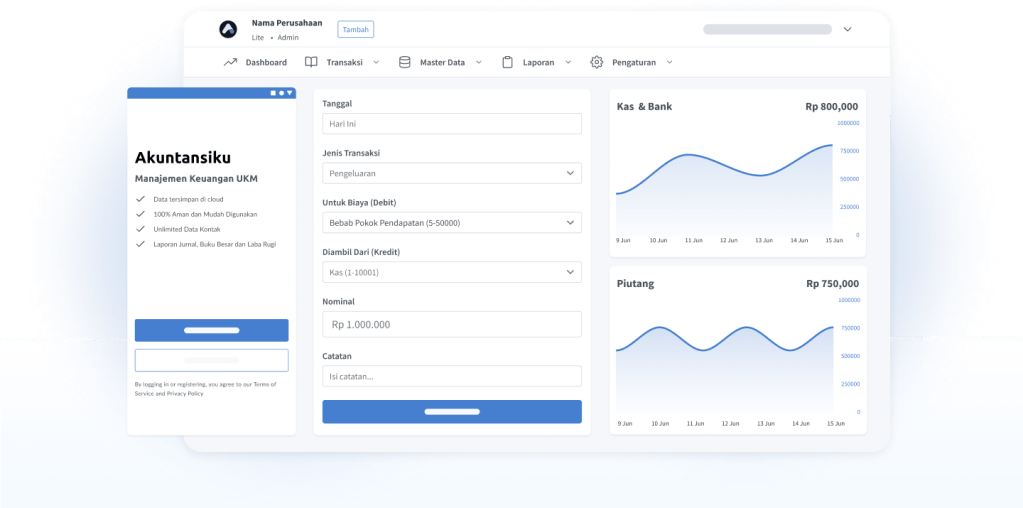This screenshot has width=1023, height=508.
Task: Click the Pengaturan gear icon
Action: tap(597, 62)
